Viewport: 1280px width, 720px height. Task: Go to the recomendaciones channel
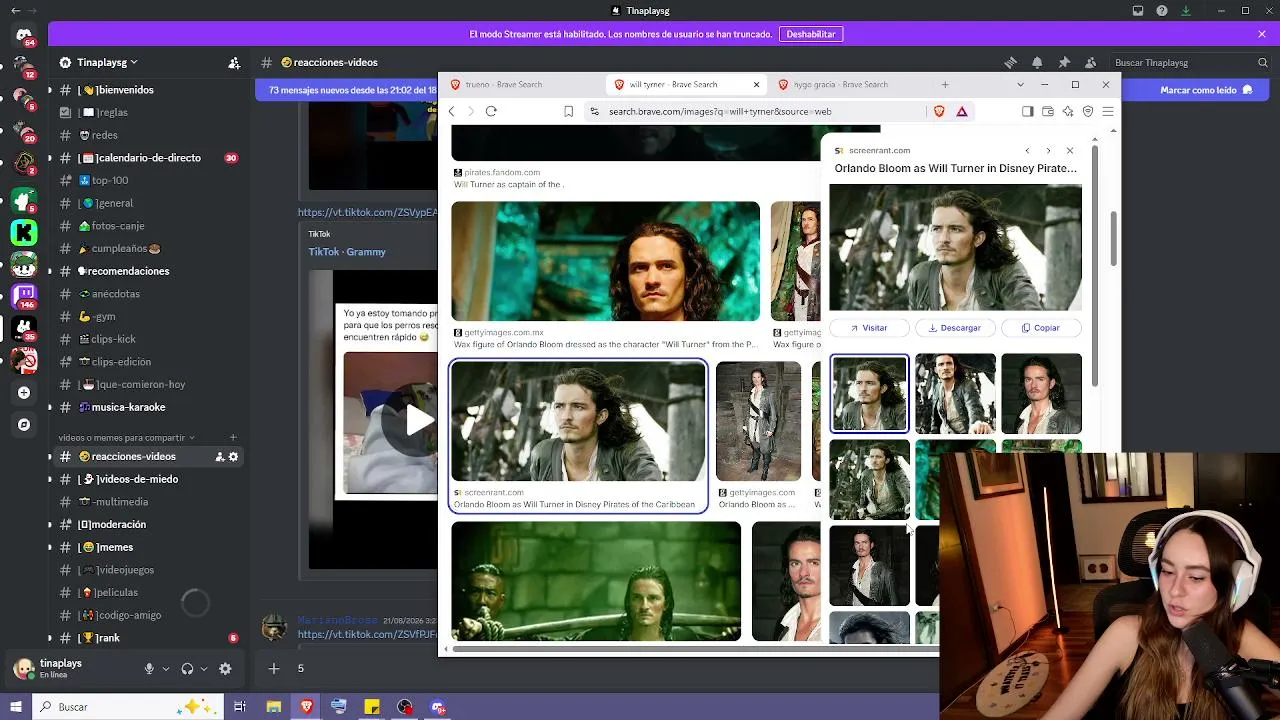point(145,271)
